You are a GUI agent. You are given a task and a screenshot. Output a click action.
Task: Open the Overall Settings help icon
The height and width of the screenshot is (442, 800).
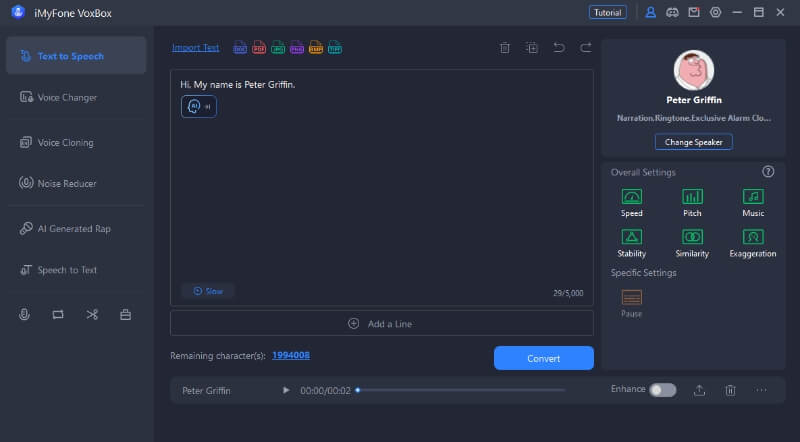[x=768, y=172]
